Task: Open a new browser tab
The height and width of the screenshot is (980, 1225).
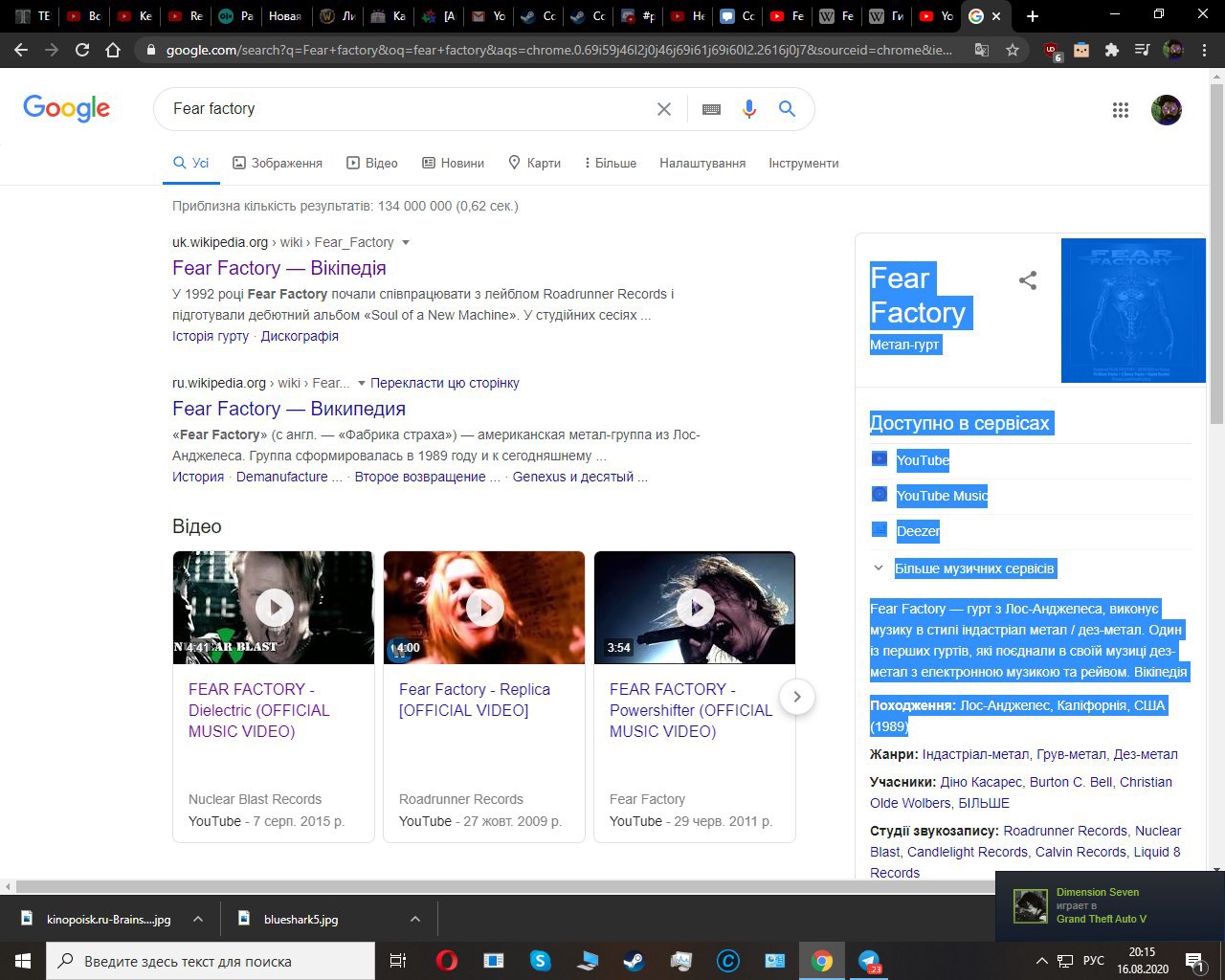Action: pyautogui.click(x=1032, y=16)
